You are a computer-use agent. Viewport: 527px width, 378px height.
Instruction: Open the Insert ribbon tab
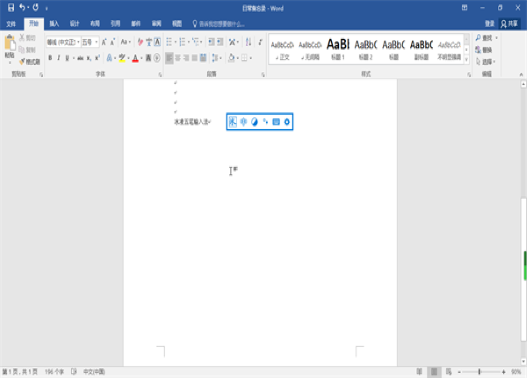click(54, 24)
